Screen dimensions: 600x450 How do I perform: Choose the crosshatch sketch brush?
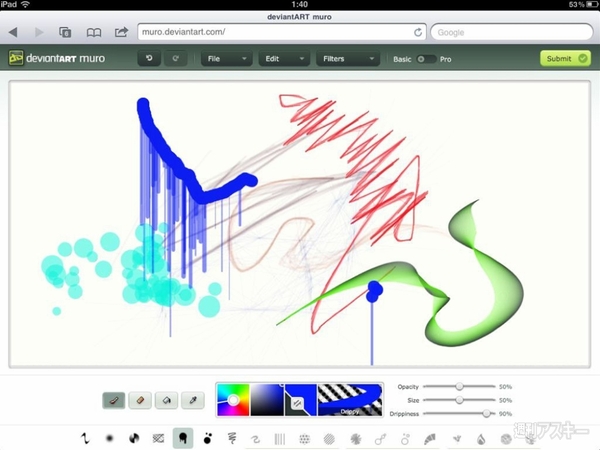158,438
